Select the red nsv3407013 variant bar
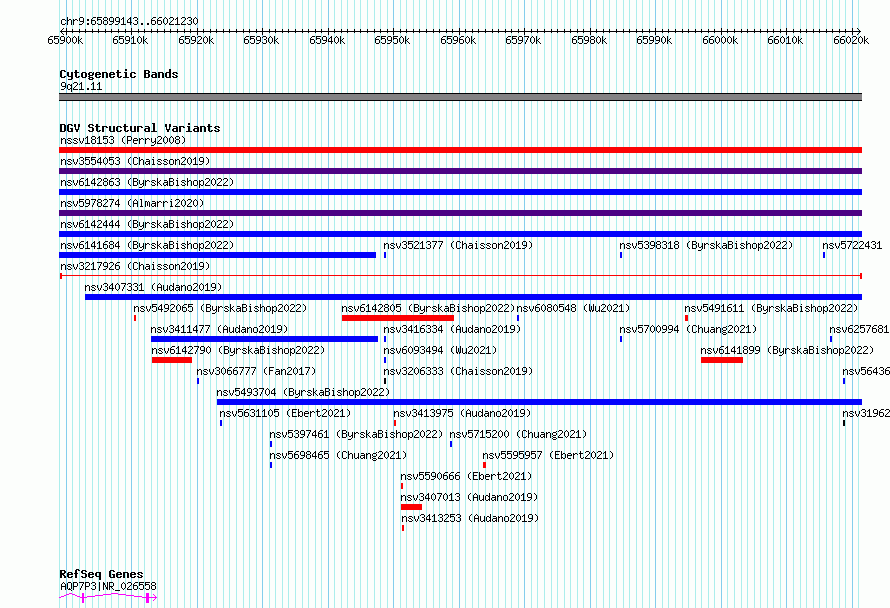 pos(412,507)
